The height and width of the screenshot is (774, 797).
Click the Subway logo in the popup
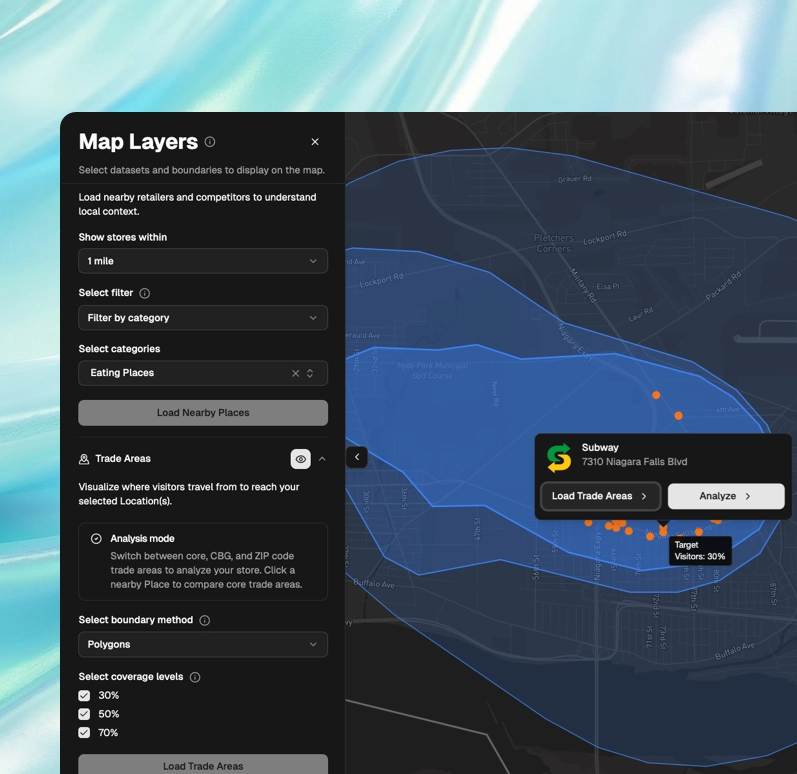[559, 456]
